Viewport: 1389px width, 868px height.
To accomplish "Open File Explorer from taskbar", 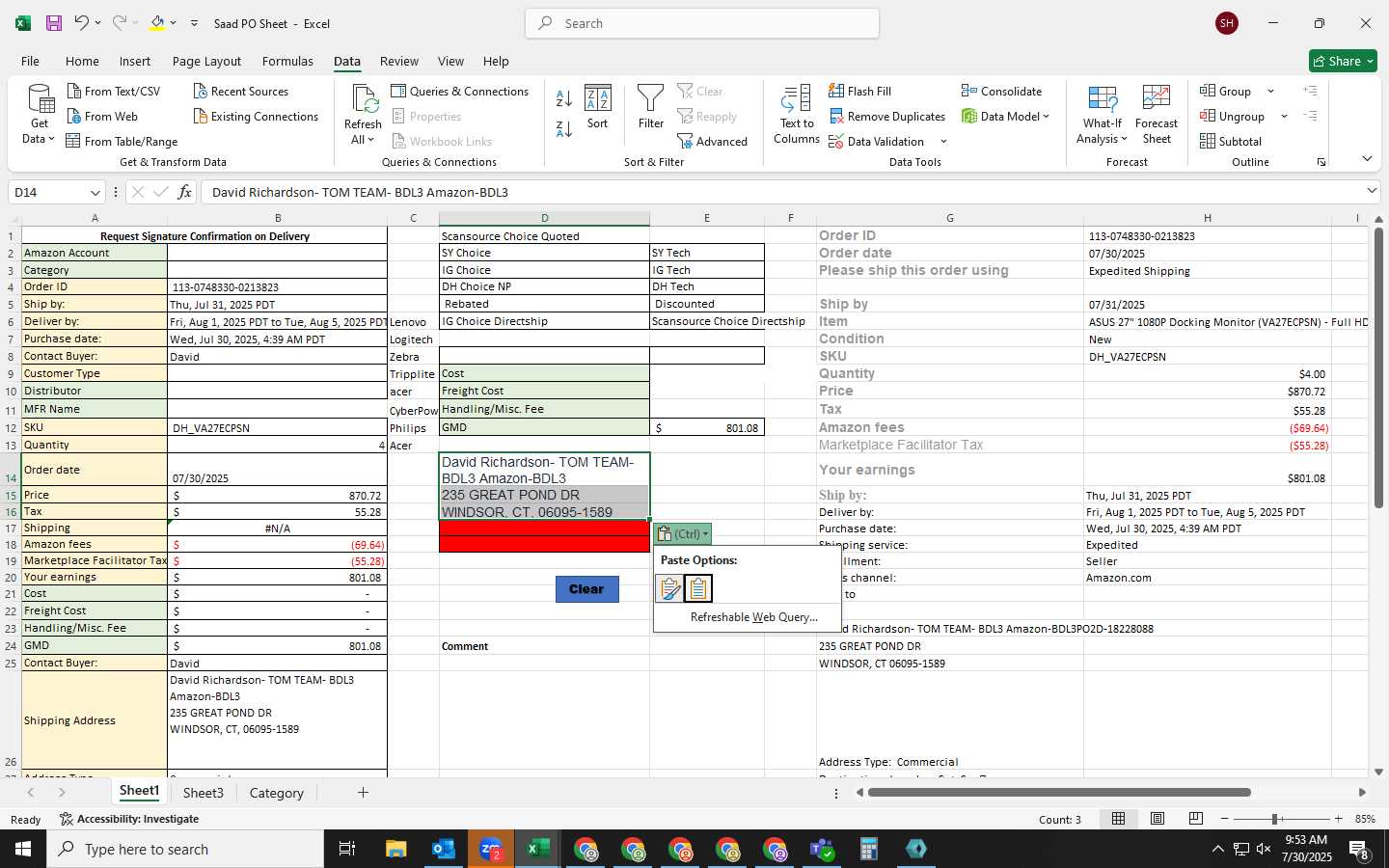I will point(396,849).
